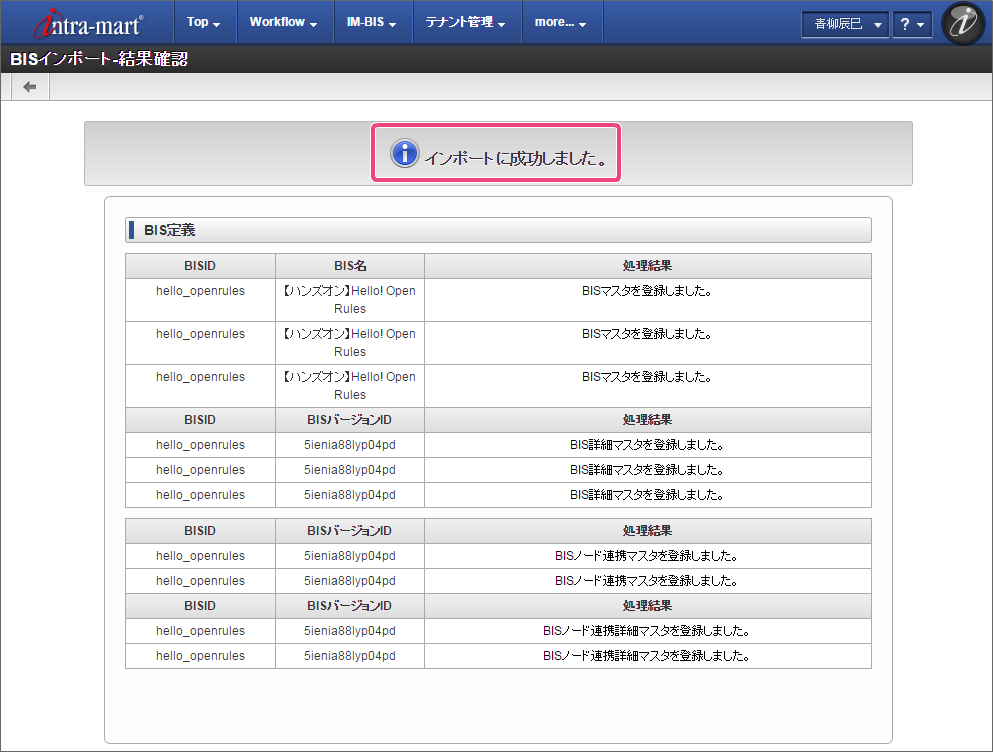Click the BIS名 column header

[x=350, y=266]
